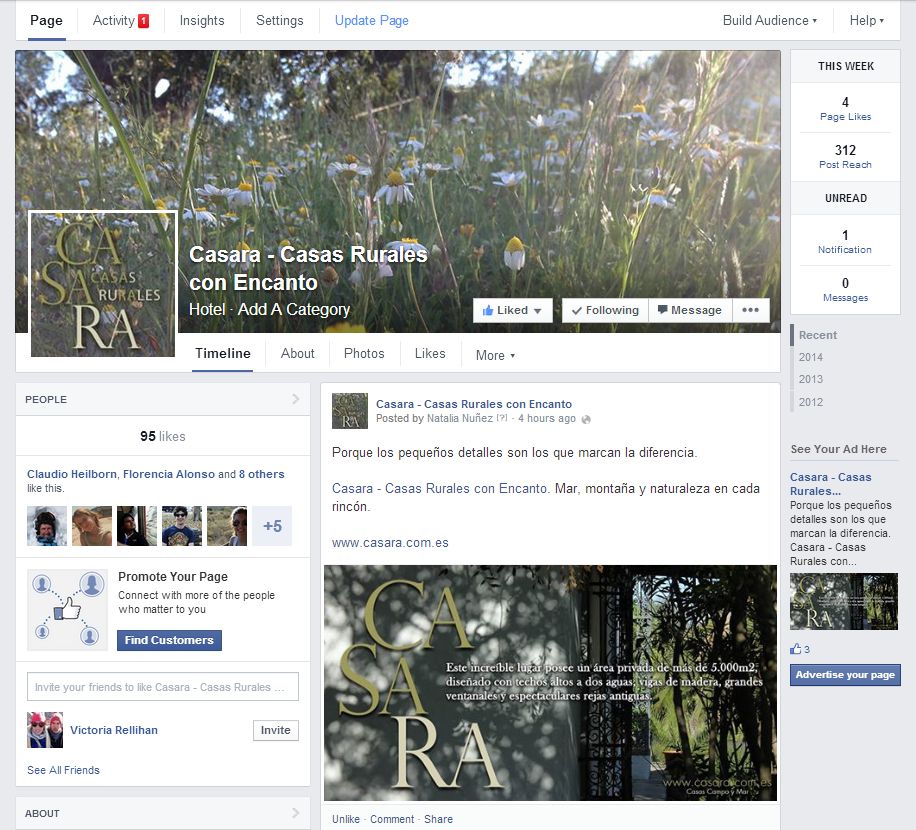Open the Insights tab
The image size is (916, 830).
point(202,20)
